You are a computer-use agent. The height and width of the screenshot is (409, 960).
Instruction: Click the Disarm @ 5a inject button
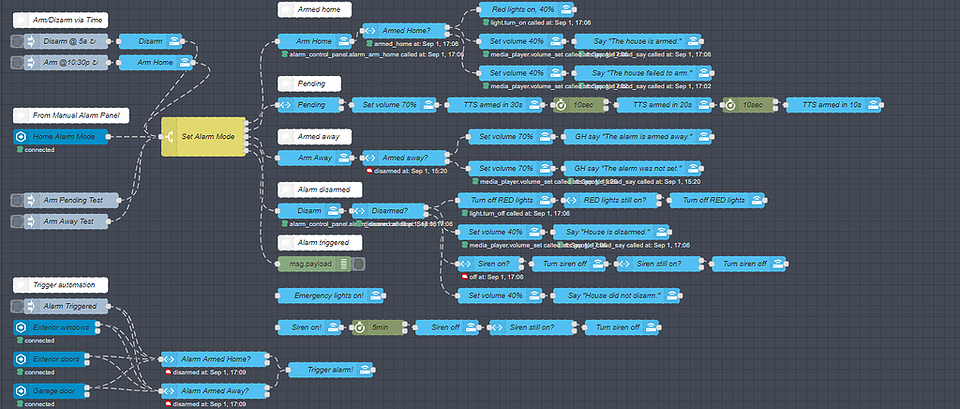(x=17, y=42)
